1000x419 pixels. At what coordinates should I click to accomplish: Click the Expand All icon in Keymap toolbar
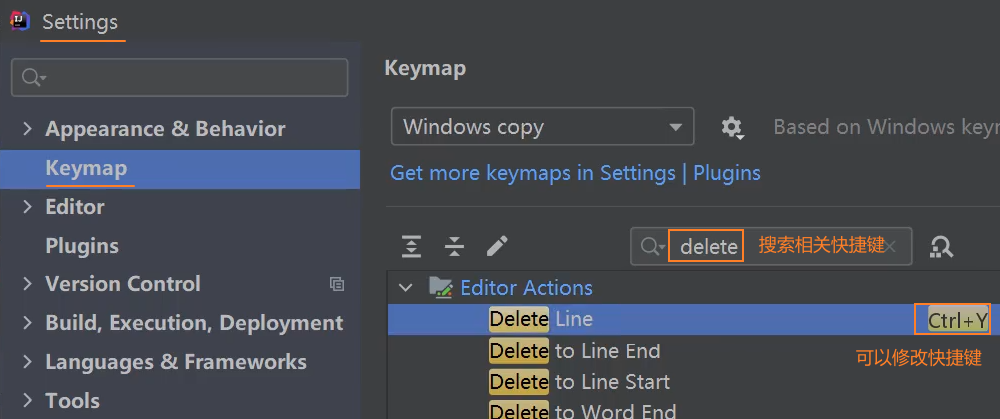pos(411,246)
